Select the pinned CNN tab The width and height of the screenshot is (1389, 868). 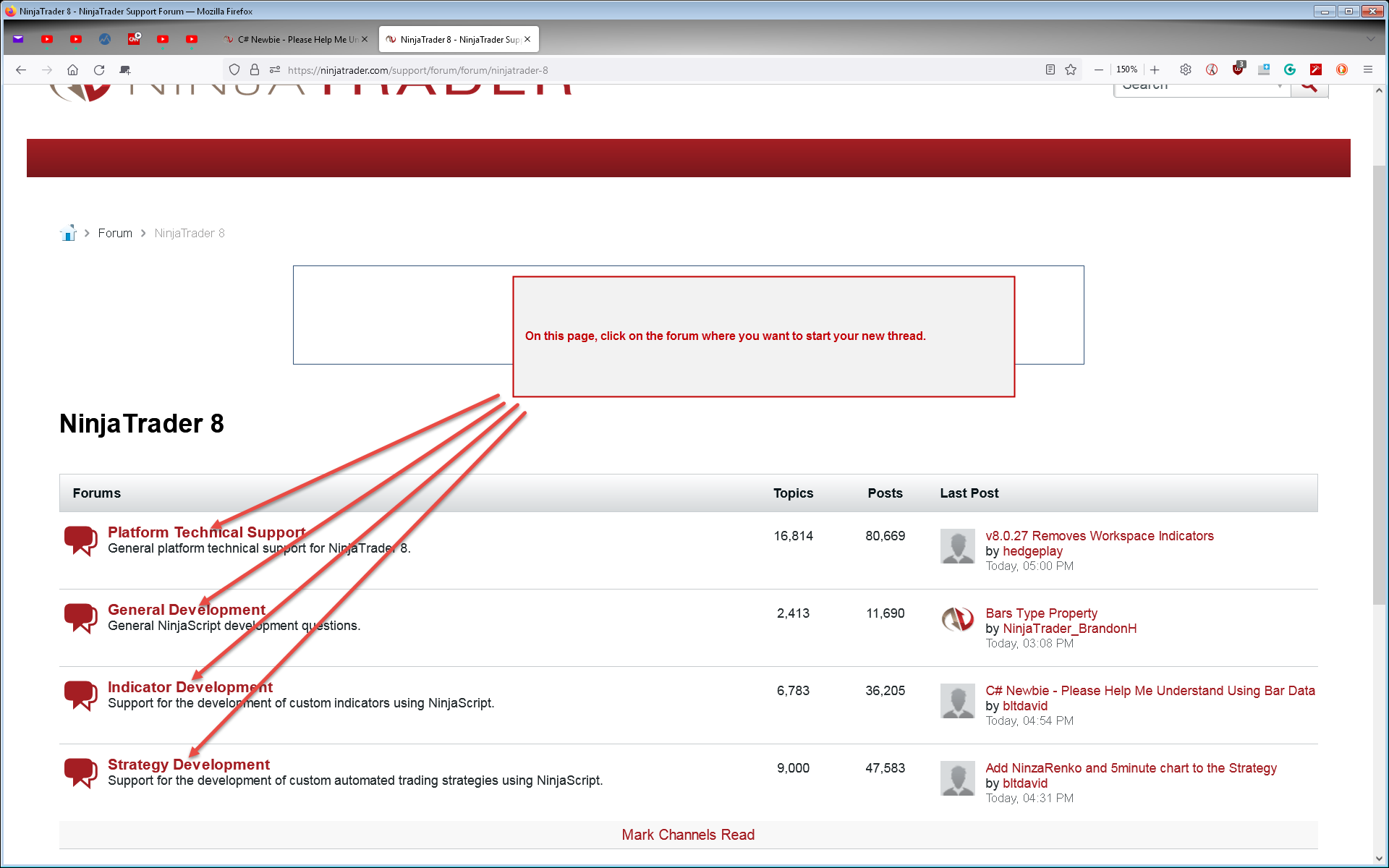coord(134,39)
